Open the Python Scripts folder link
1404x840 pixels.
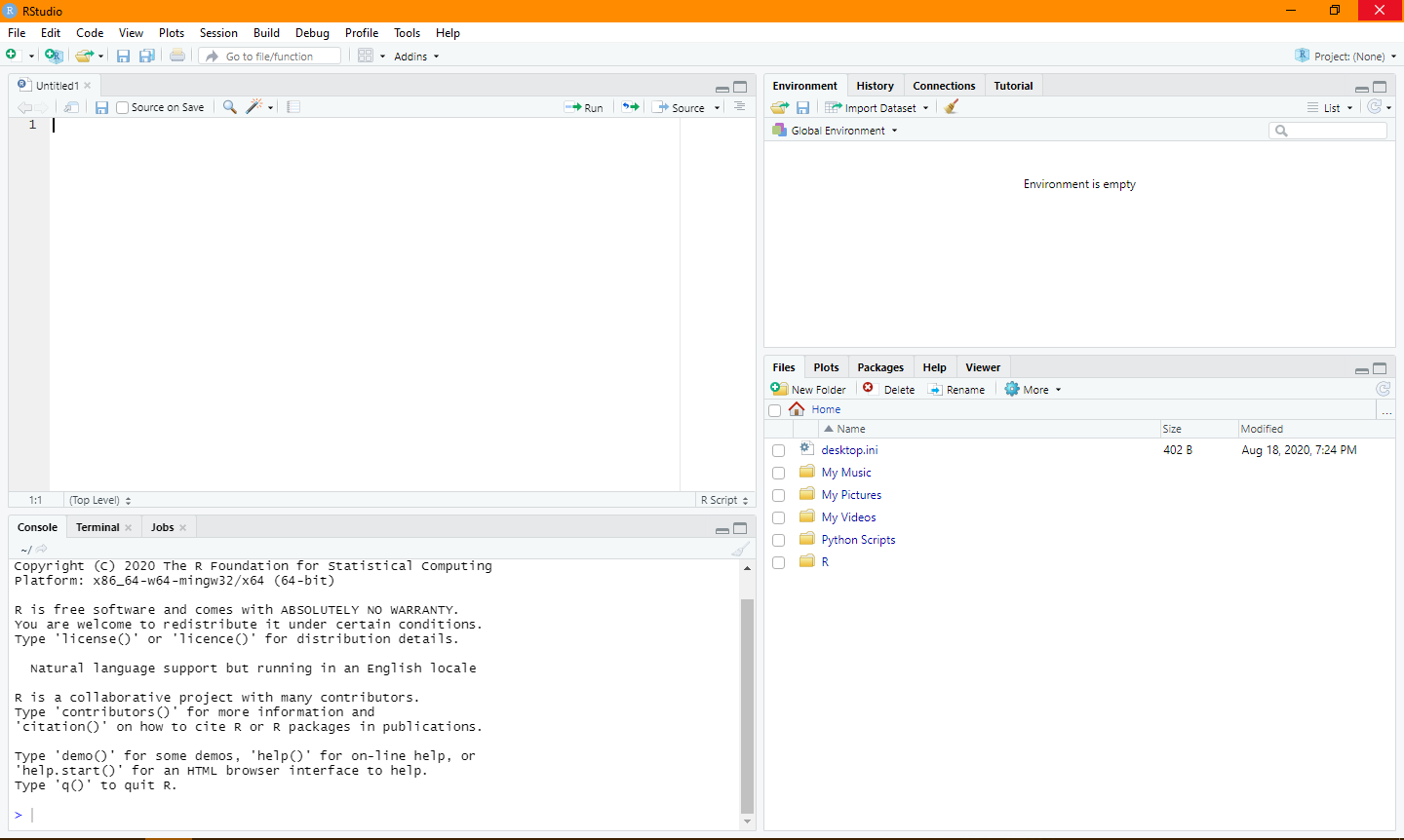coord(858,540)
